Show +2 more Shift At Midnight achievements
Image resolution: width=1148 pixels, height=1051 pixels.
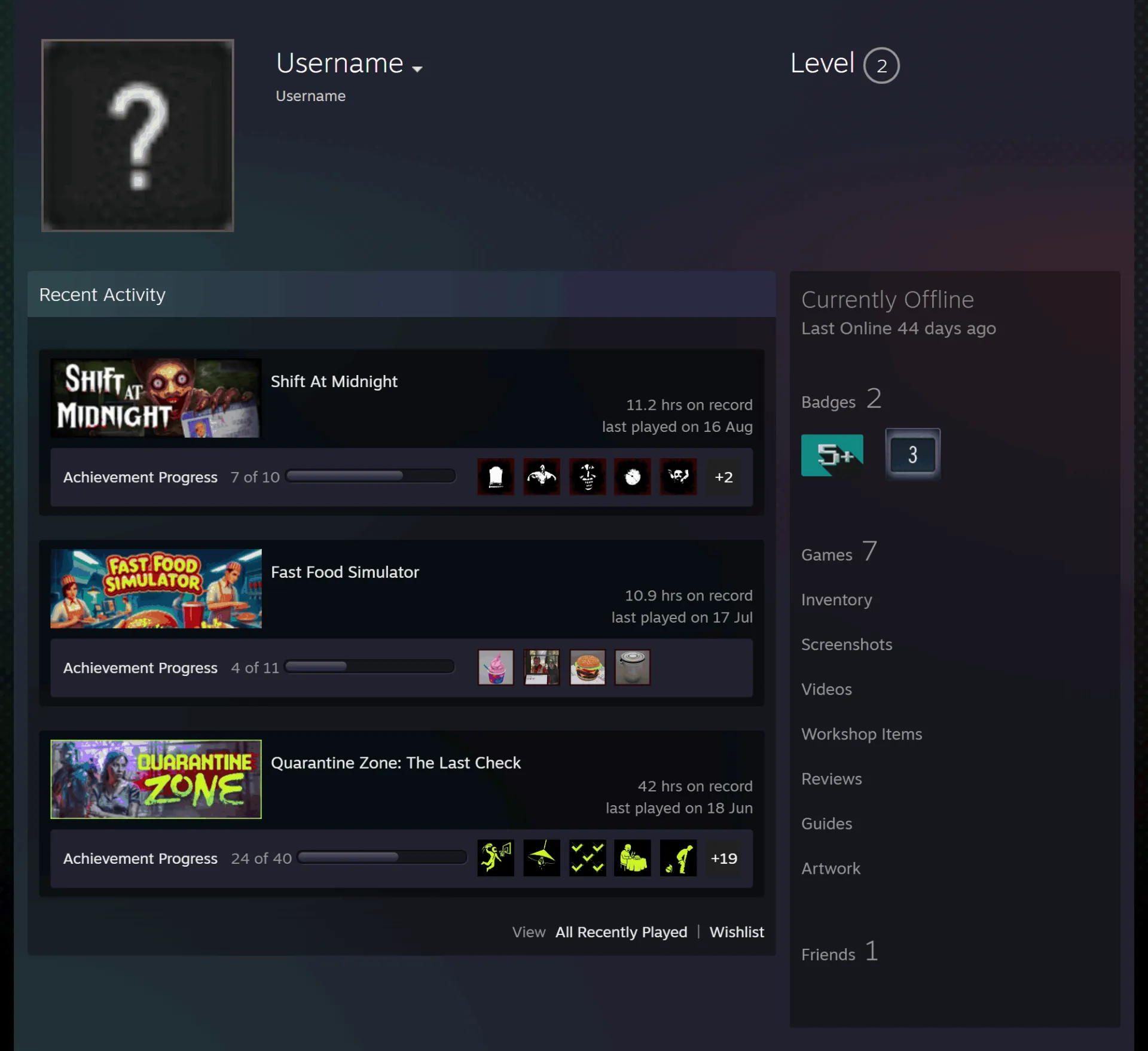(723, 477)
